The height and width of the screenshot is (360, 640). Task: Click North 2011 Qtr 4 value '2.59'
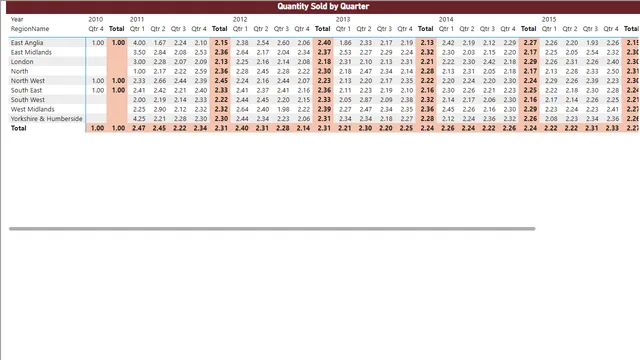[201, 71]
